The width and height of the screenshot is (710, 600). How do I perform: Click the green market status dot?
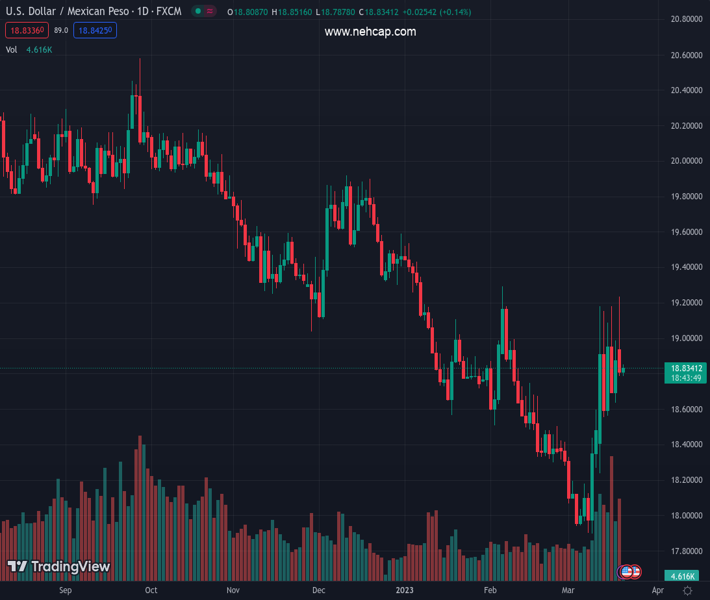click(x=199, y=11)
